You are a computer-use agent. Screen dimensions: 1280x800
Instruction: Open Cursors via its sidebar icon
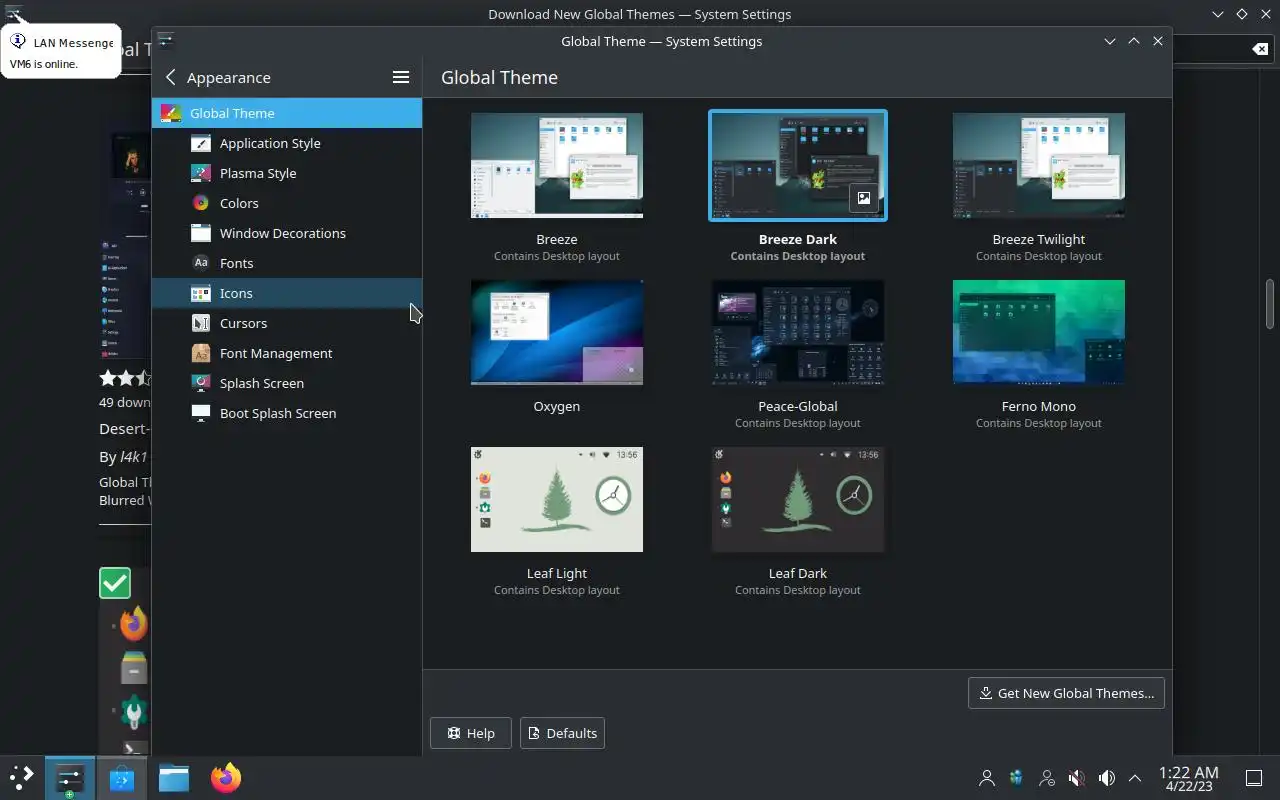(x=201, y=323)
